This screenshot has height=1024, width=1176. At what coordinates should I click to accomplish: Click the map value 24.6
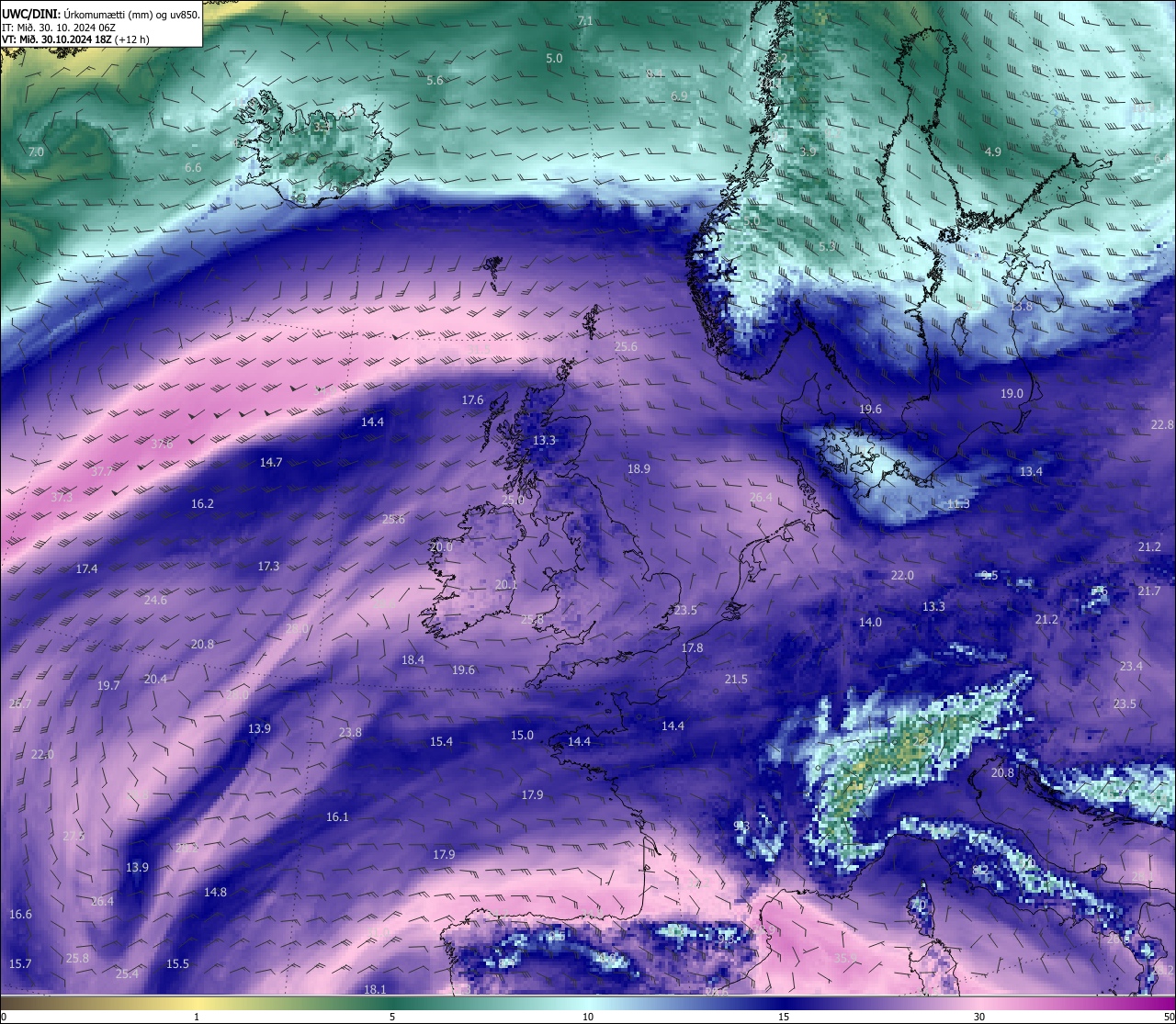[x=155, y=601]
